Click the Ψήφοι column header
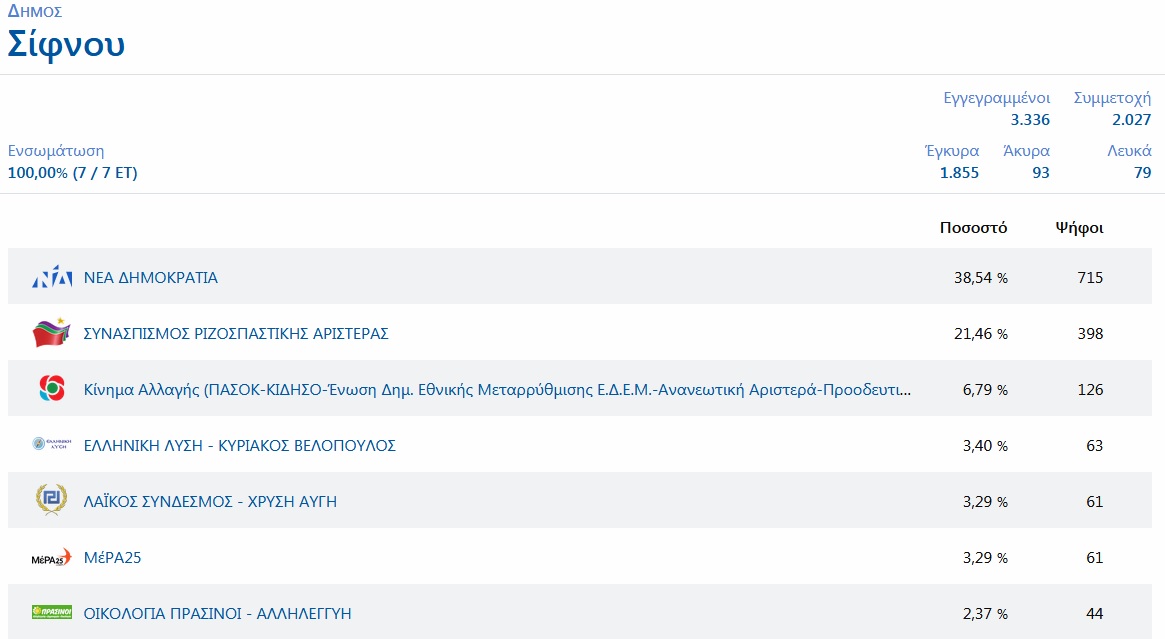 pyautogui.click(x=1079, y=228)
